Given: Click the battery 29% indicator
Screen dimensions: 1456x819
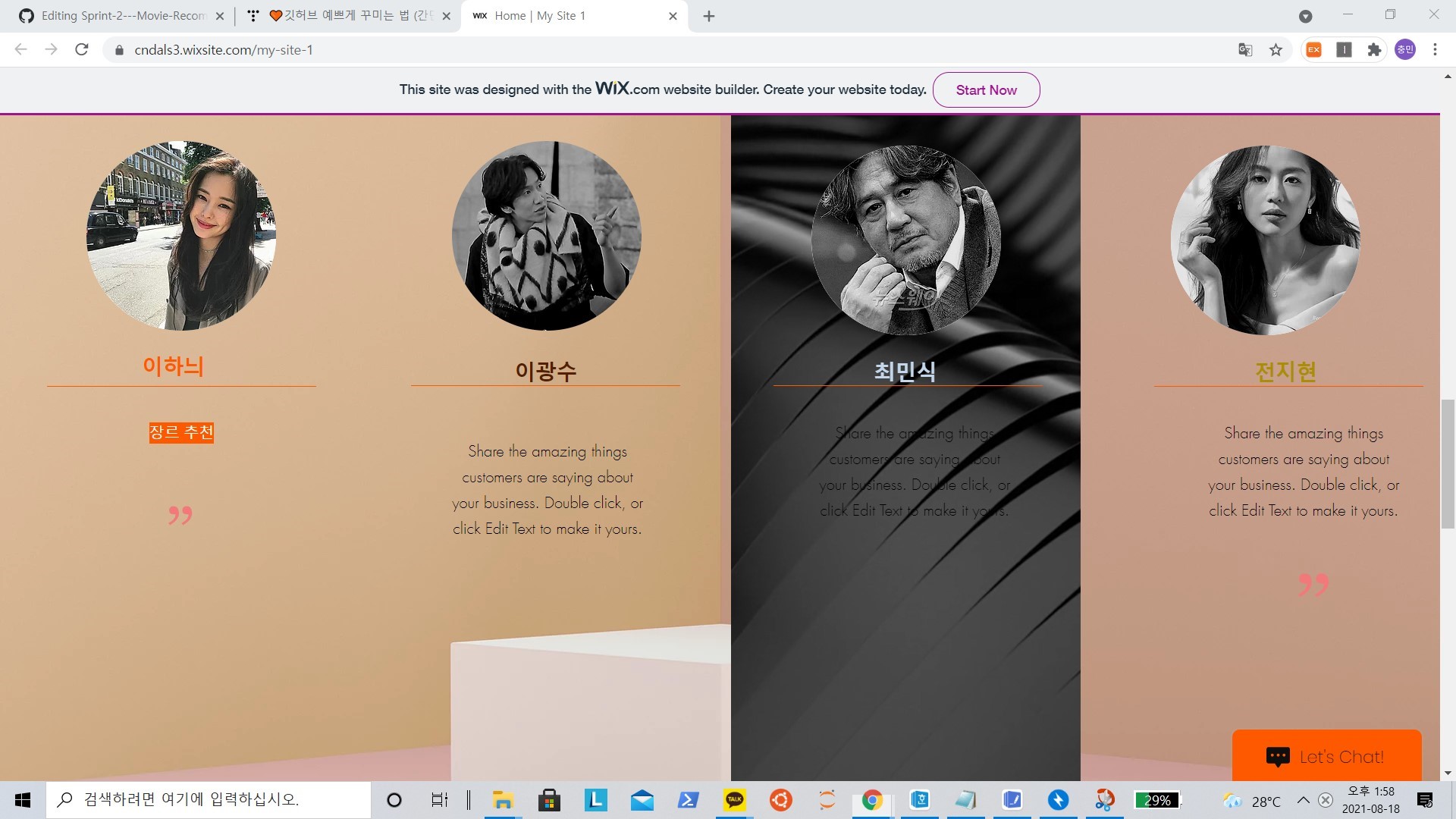Looking at the screenshot, I should (1156, 800).
